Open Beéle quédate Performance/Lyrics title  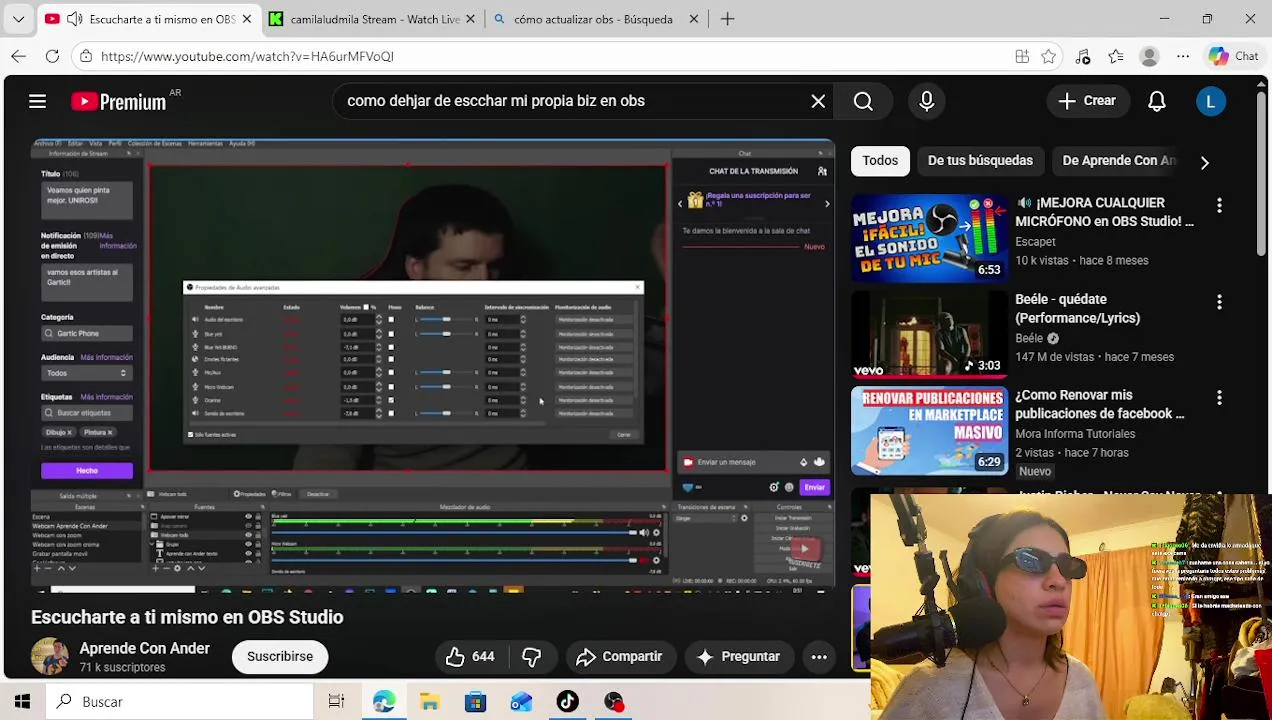tap(1077, 308)
